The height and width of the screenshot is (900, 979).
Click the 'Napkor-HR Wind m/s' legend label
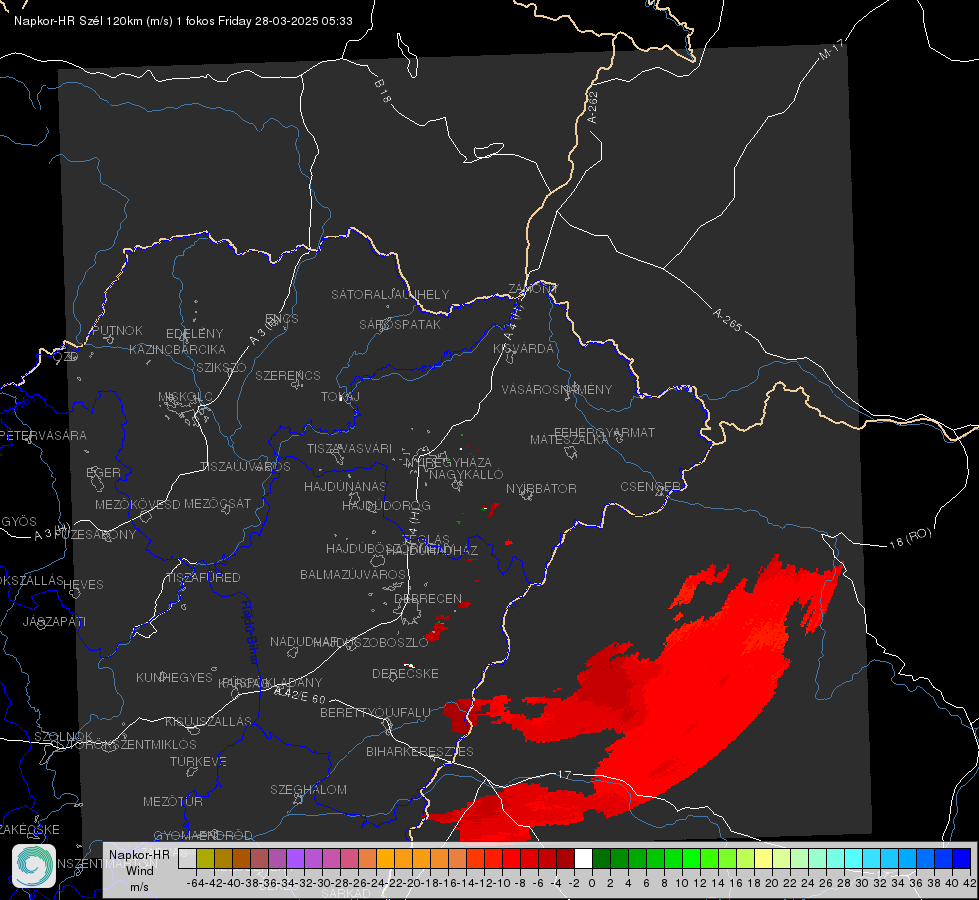click(139, 871)
